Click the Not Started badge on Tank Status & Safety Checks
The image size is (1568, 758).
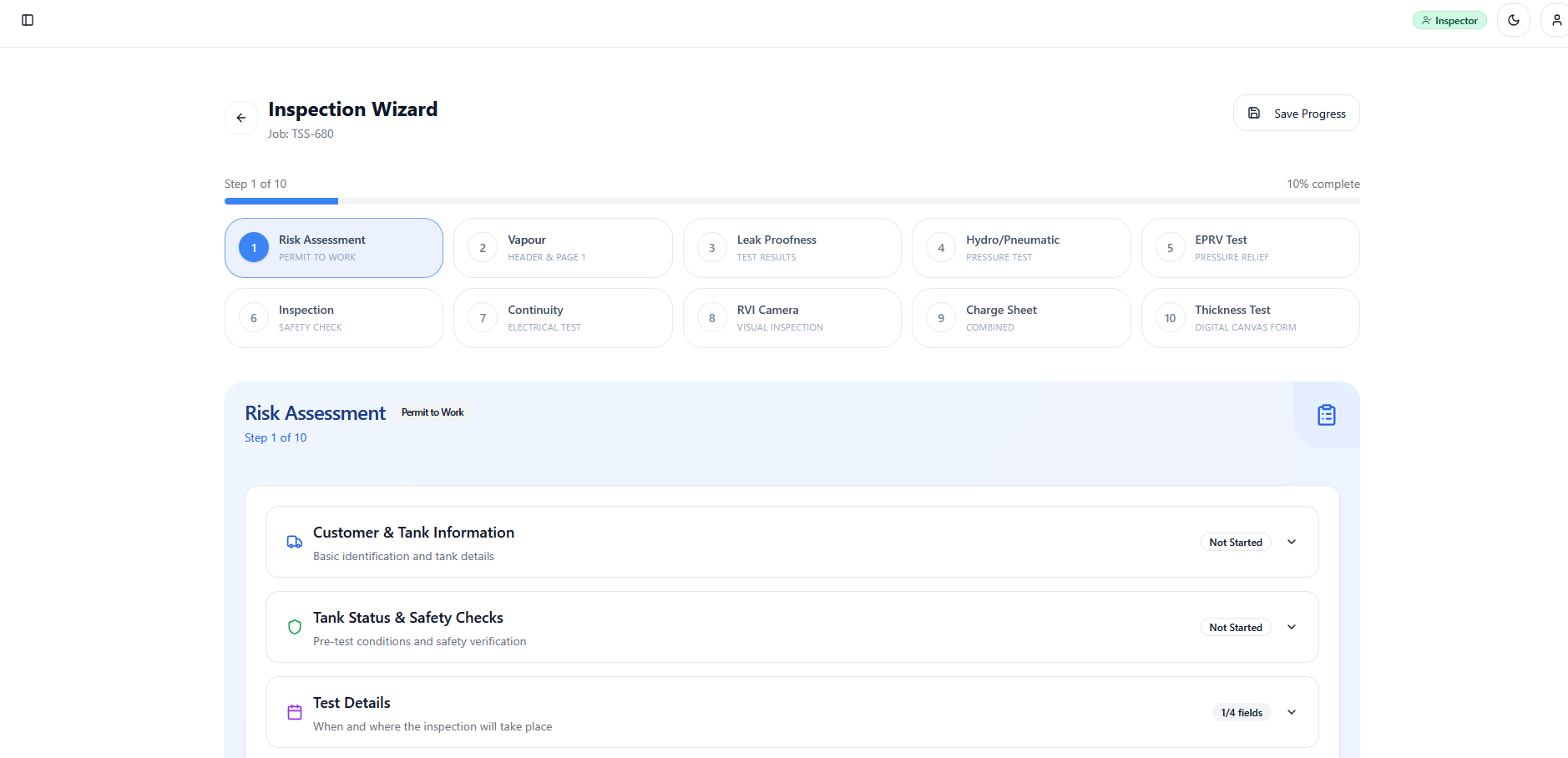1236,627
